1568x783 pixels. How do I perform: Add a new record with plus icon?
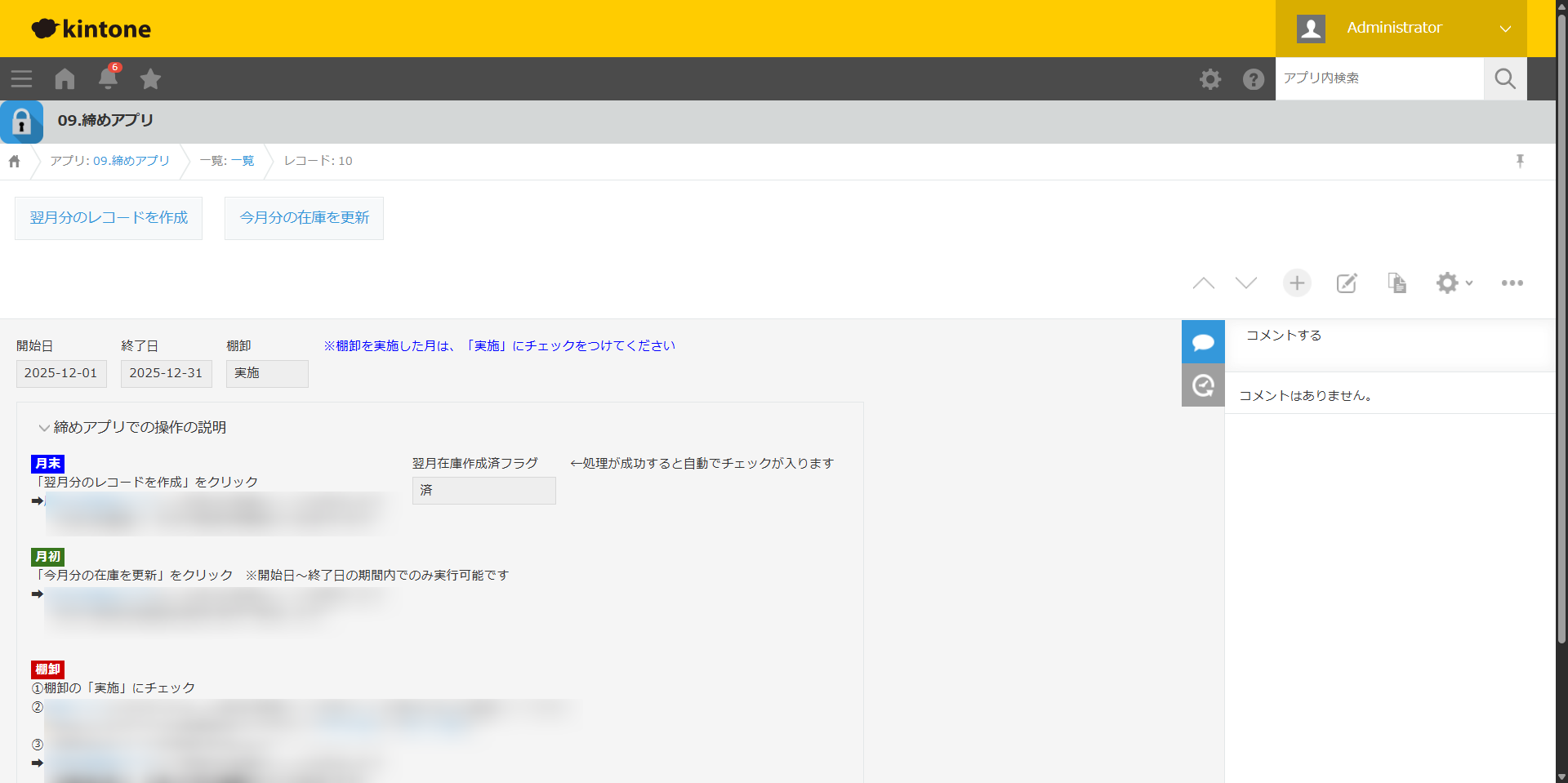tap(1297, 283)
